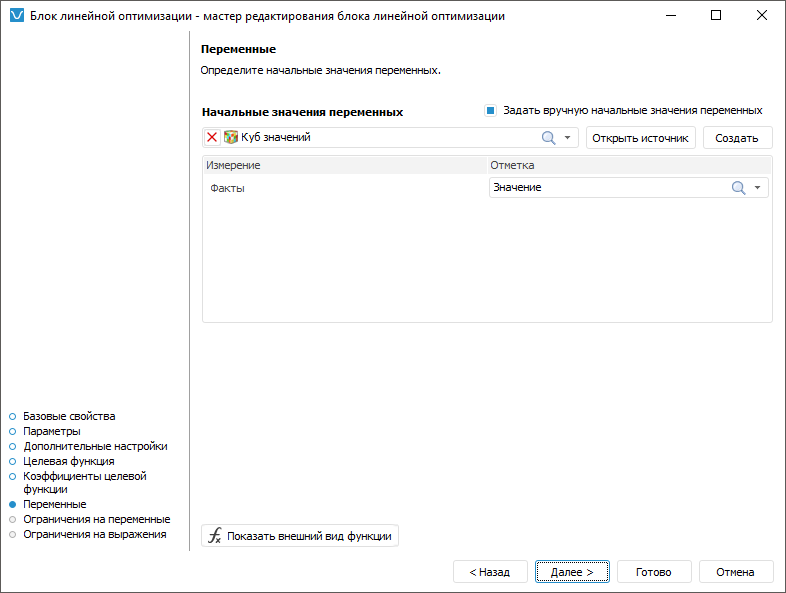Go forward with the Далее button
Image resolution: width=786 pixels, height=593 pixels.
tap(572, 572)
